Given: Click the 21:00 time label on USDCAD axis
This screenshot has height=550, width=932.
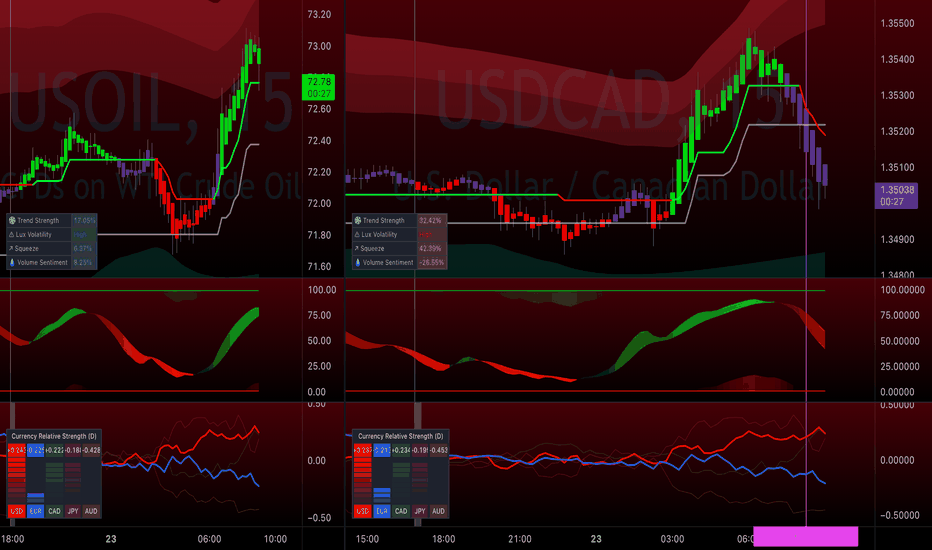Looking at the screenshot, I should 520,539.
